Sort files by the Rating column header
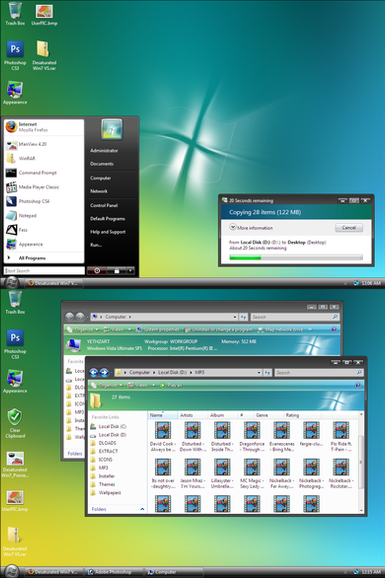Viewport: 385px width, 578px height. [302, 415]
